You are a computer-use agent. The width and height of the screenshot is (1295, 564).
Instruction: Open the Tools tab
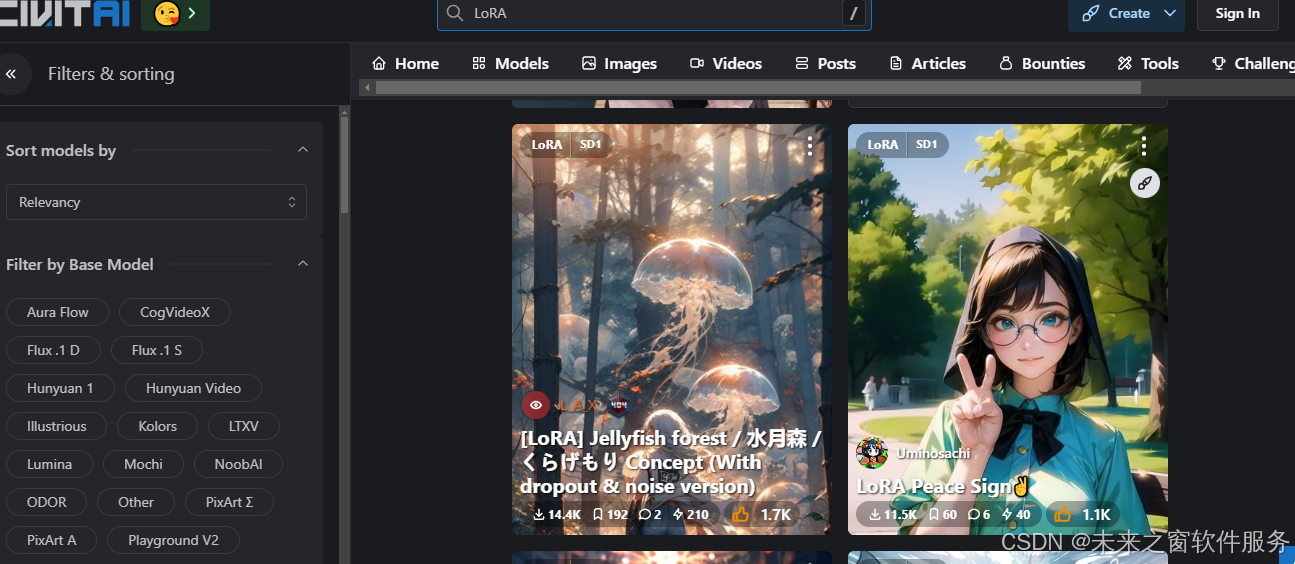click(x=1148, y=63)
